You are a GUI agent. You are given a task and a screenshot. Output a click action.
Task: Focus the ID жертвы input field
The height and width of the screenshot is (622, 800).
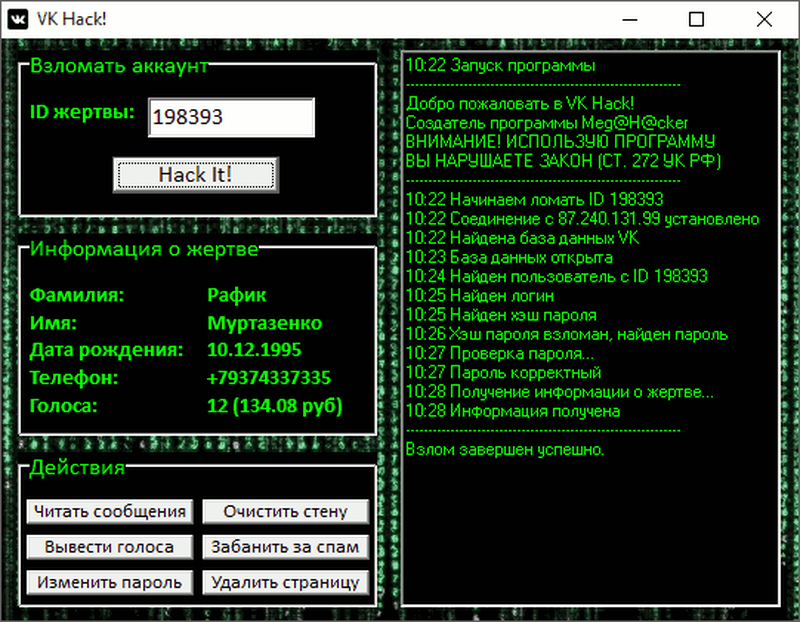point(231,117)
